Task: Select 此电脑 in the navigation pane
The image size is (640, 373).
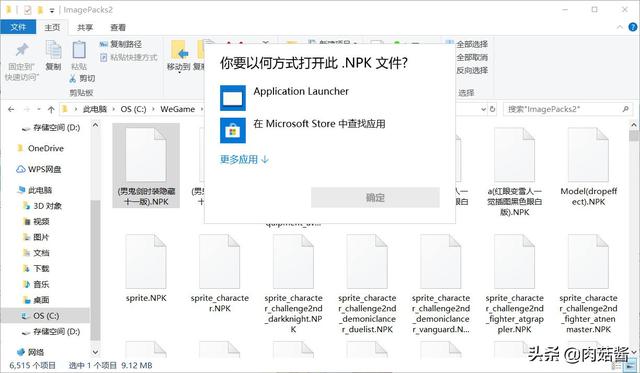Action: tap(40, 190)
